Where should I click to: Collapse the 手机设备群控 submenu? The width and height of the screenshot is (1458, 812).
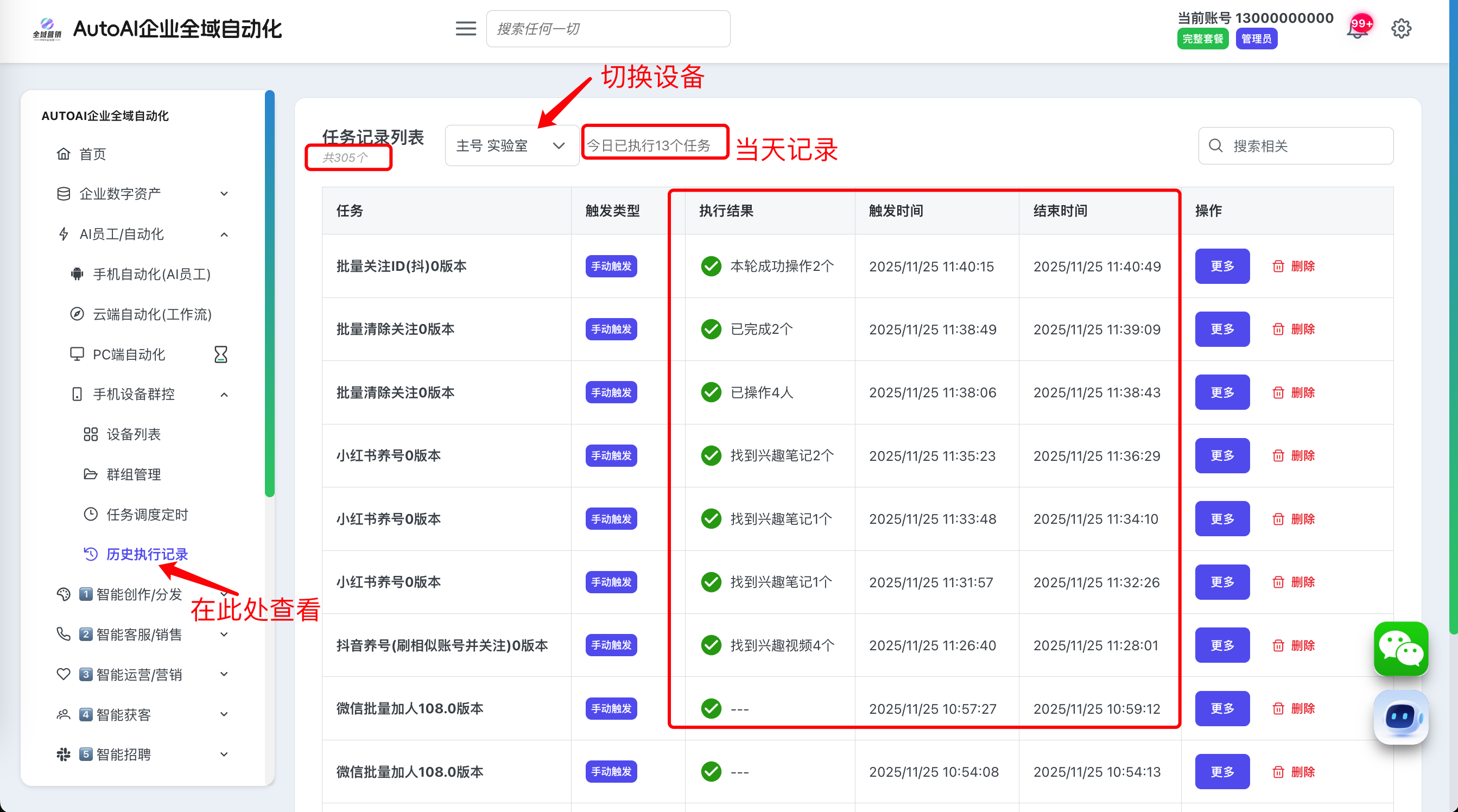click(224, 395)
